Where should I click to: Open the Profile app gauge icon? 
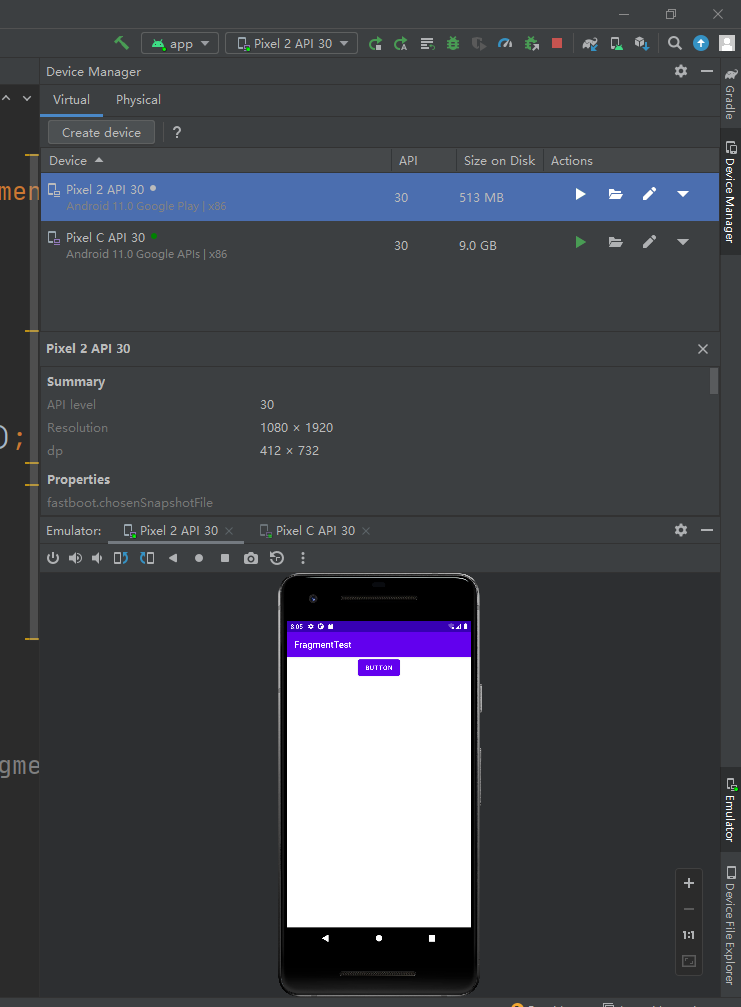pyautogui.click(x=505, y=43)
